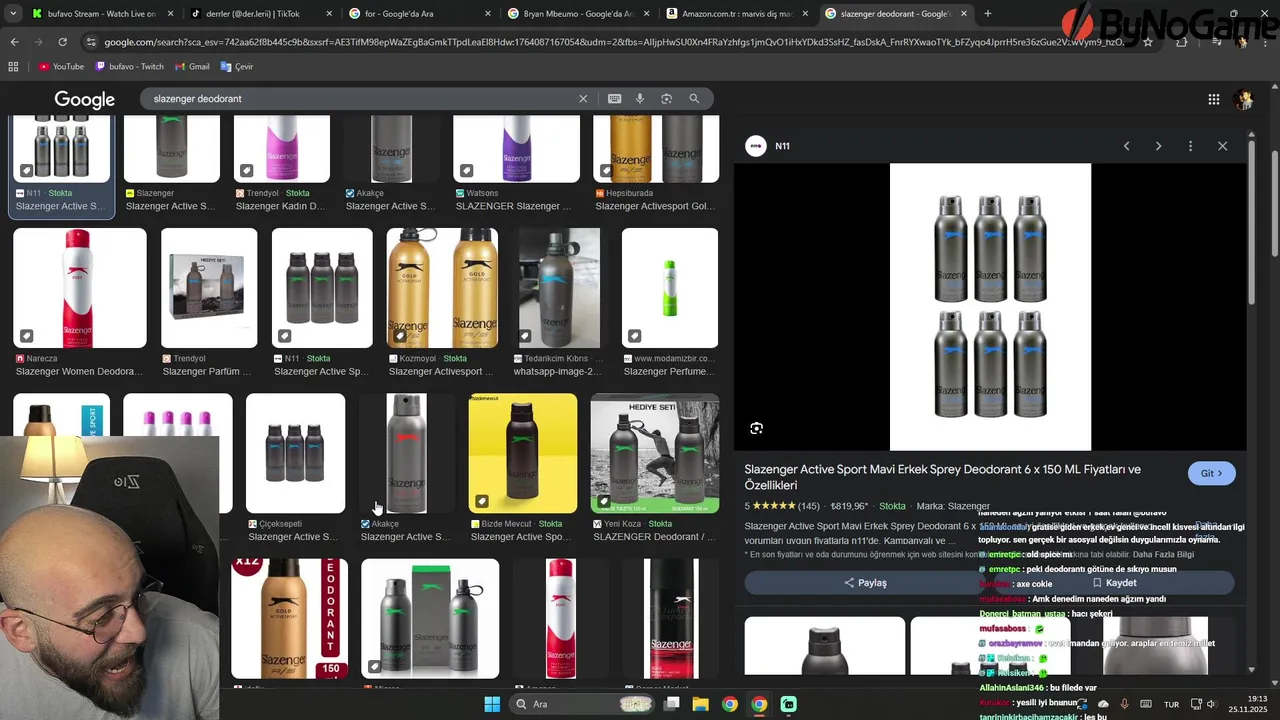The height and width of the screenshot is (720, 1280).
Task: Open modamizbir green perfume thumbnail
Action: tap(670, 288)
